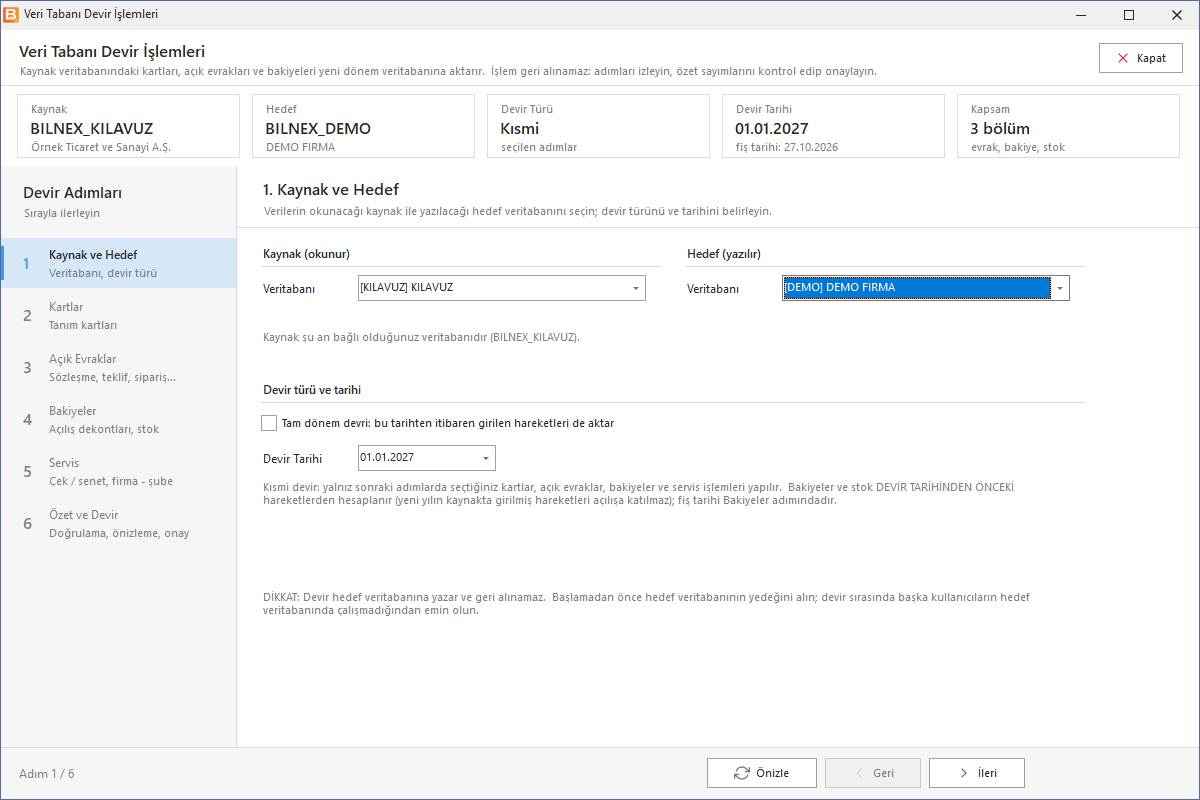Click the Kapat button
1200x800 pixels.
pos(1141,58)
